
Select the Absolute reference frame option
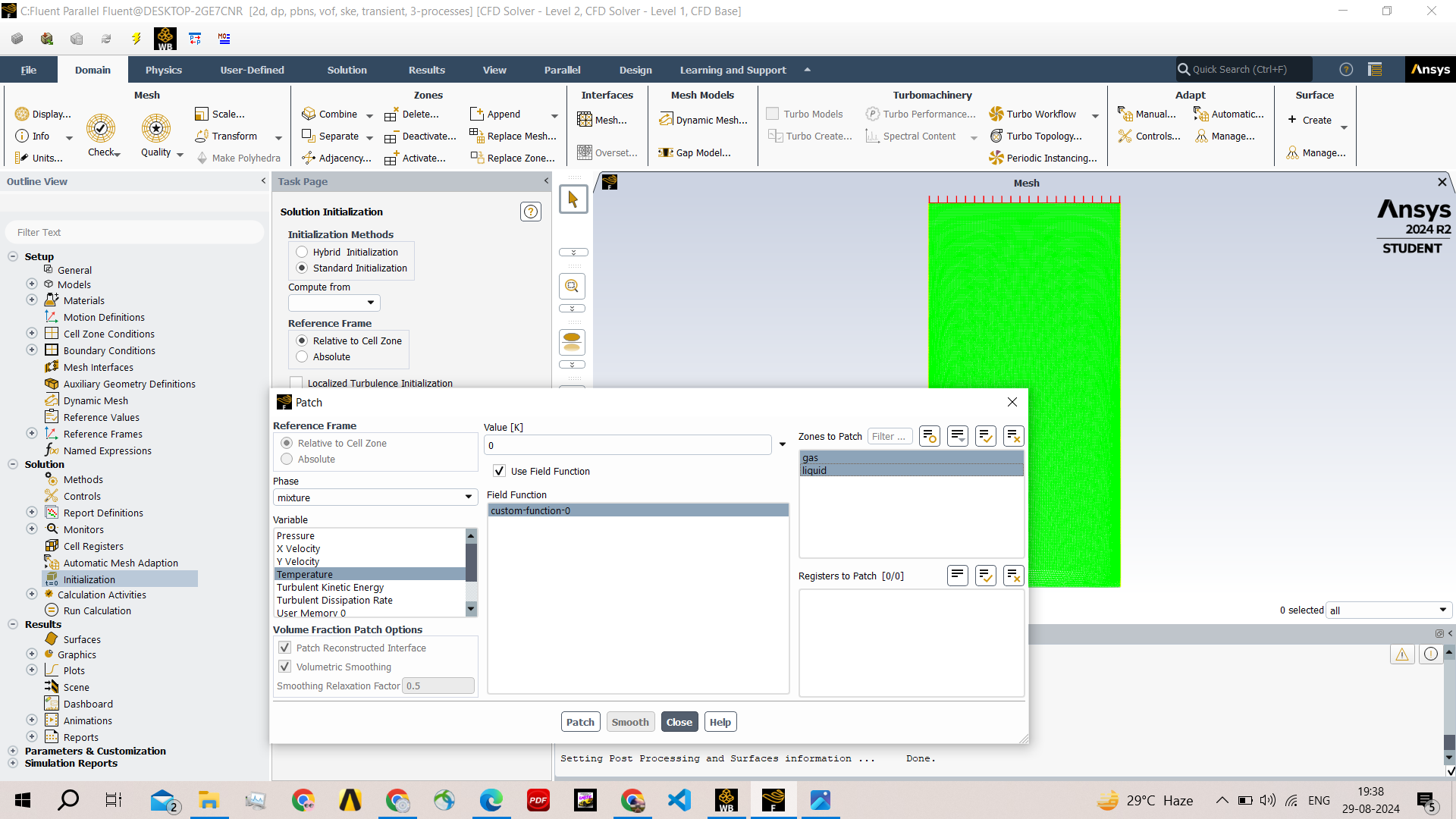click(302, 356)
